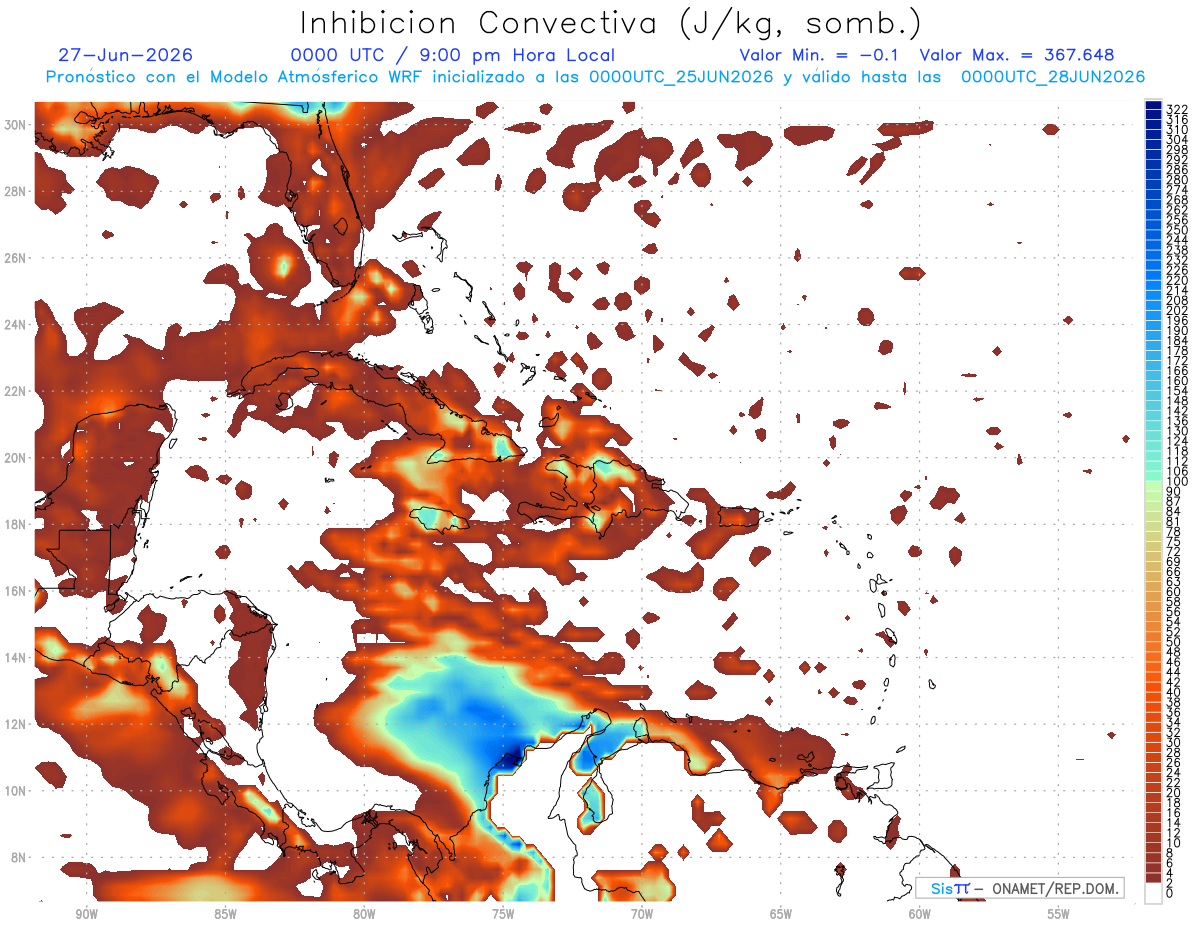Click the title "Inhibicion Convectiva (J/kg, somb.)"
The width and height of the screenshot is (1200, 927).
click(x=611, y=24)
